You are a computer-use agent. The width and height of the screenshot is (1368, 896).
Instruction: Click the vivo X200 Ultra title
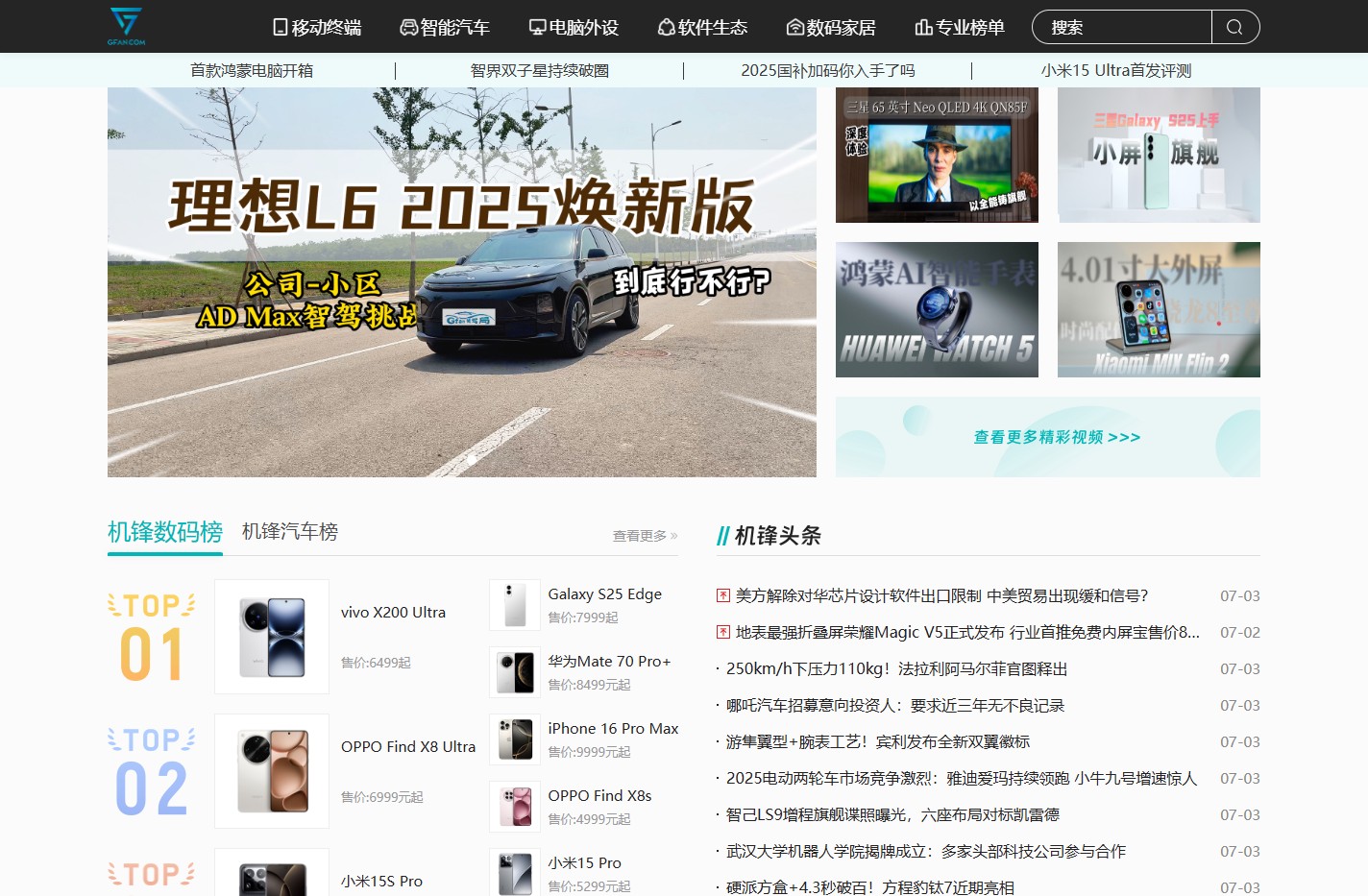(x=393, y=612)
